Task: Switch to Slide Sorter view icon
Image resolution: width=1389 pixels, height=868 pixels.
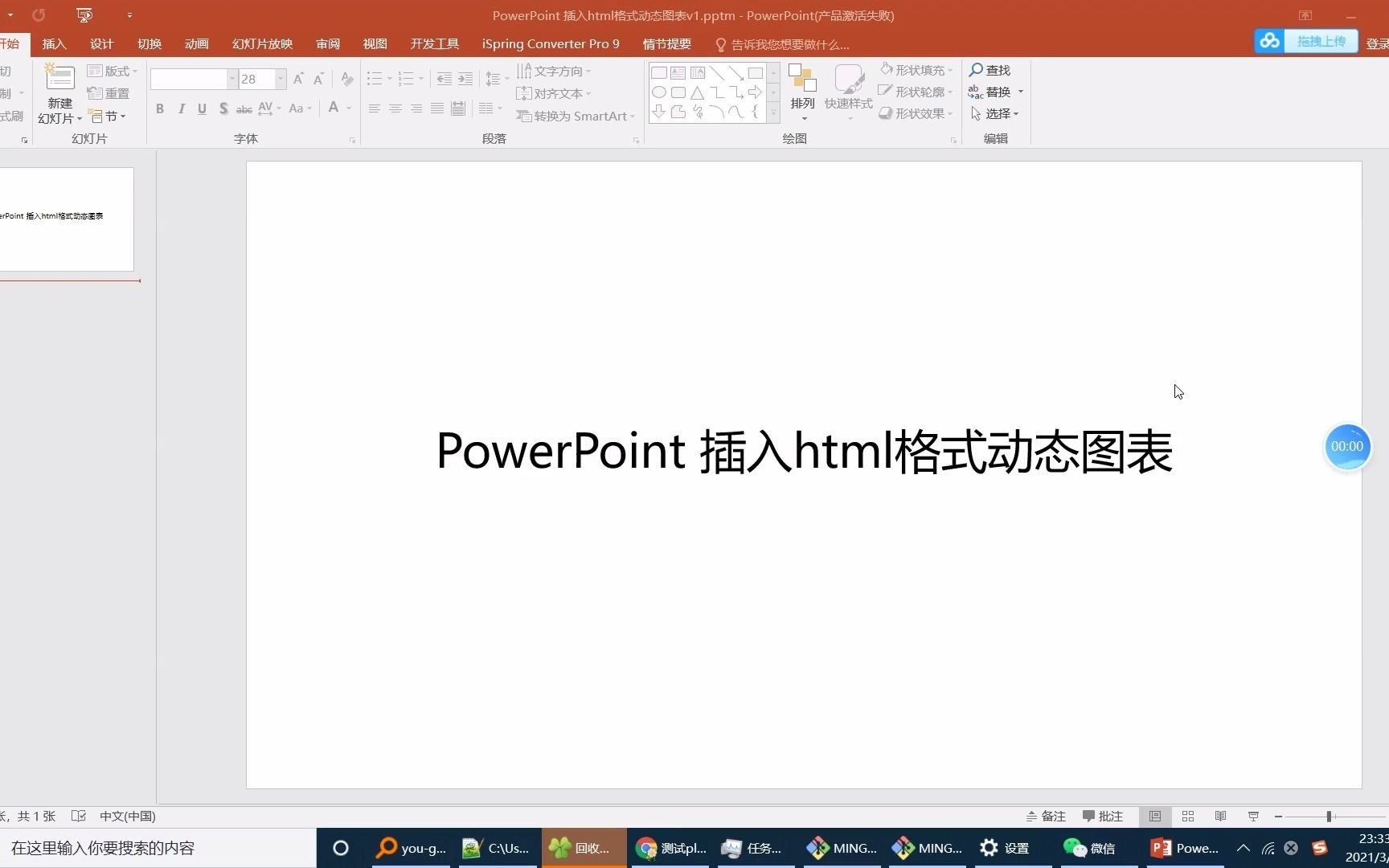Action: (1188, 816)
